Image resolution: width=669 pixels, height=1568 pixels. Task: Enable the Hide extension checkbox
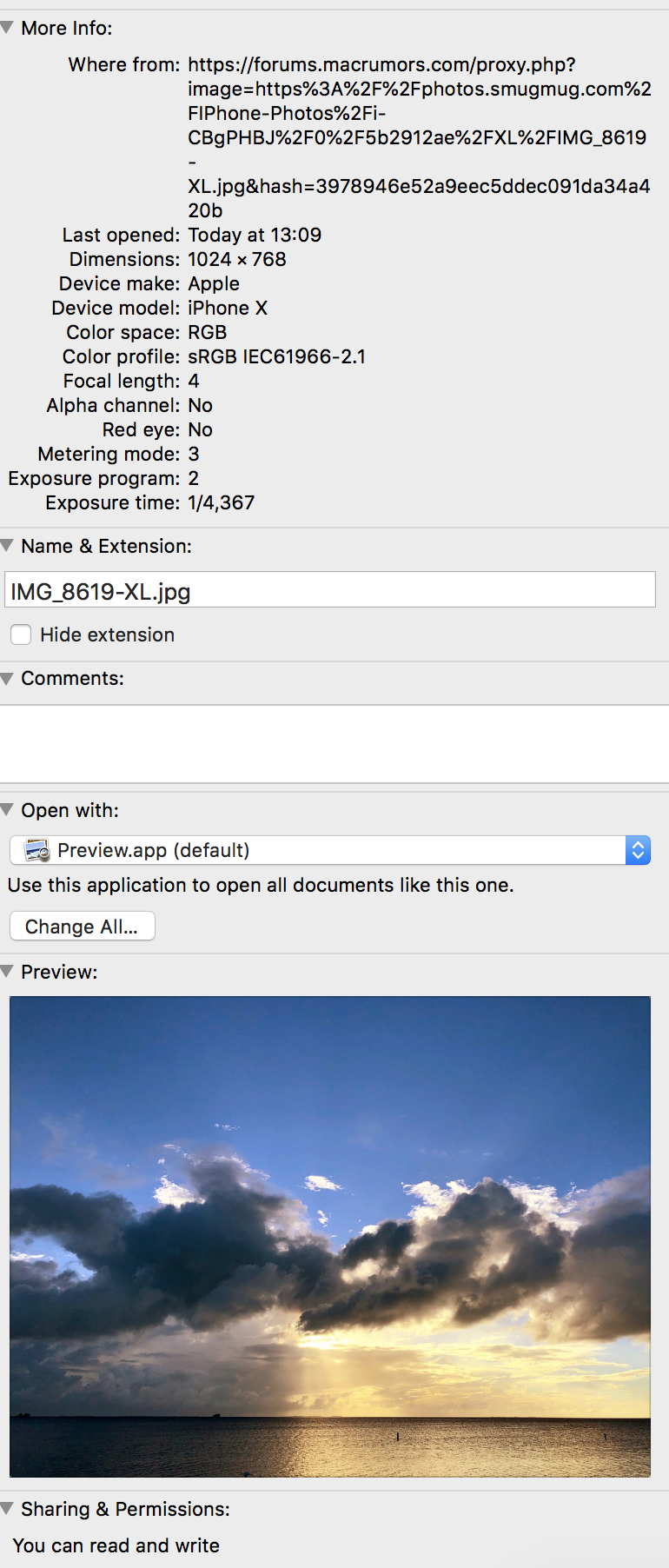tap(21, 635)
